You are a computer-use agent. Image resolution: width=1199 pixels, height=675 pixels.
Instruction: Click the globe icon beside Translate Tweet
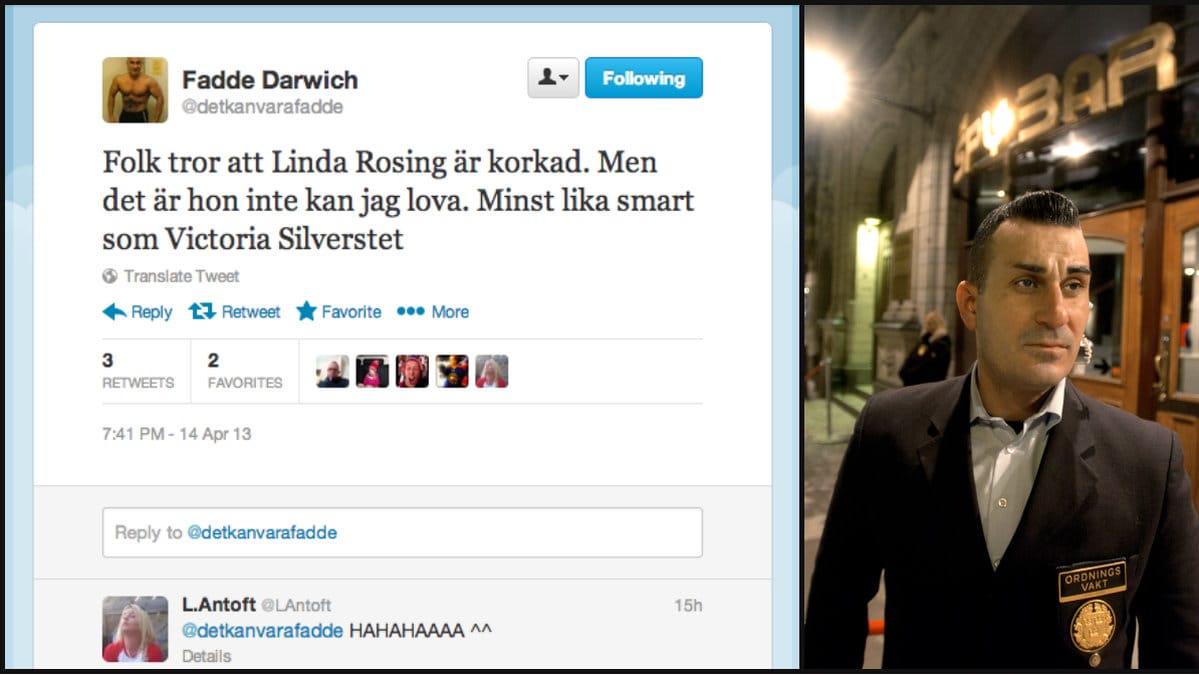pyautogui.click(x=110, y=276)
